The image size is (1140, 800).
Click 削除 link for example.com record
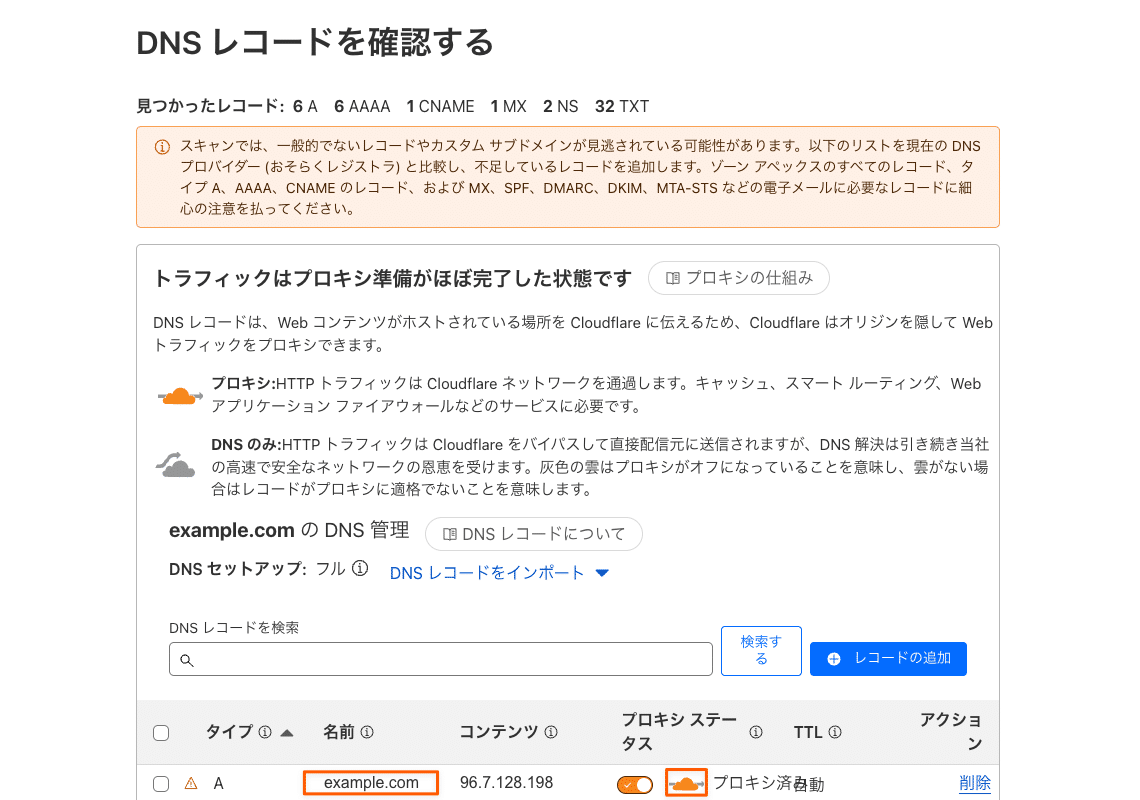click(974, 783)
